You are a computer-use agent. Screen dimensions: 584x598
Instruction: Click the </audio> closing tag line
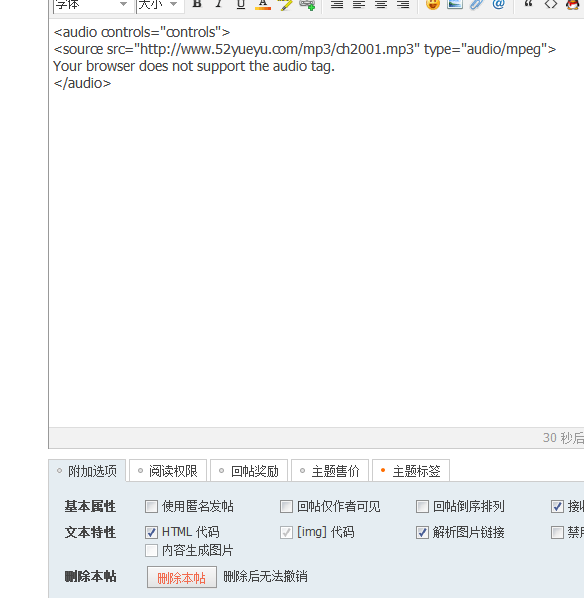(82, 83)
